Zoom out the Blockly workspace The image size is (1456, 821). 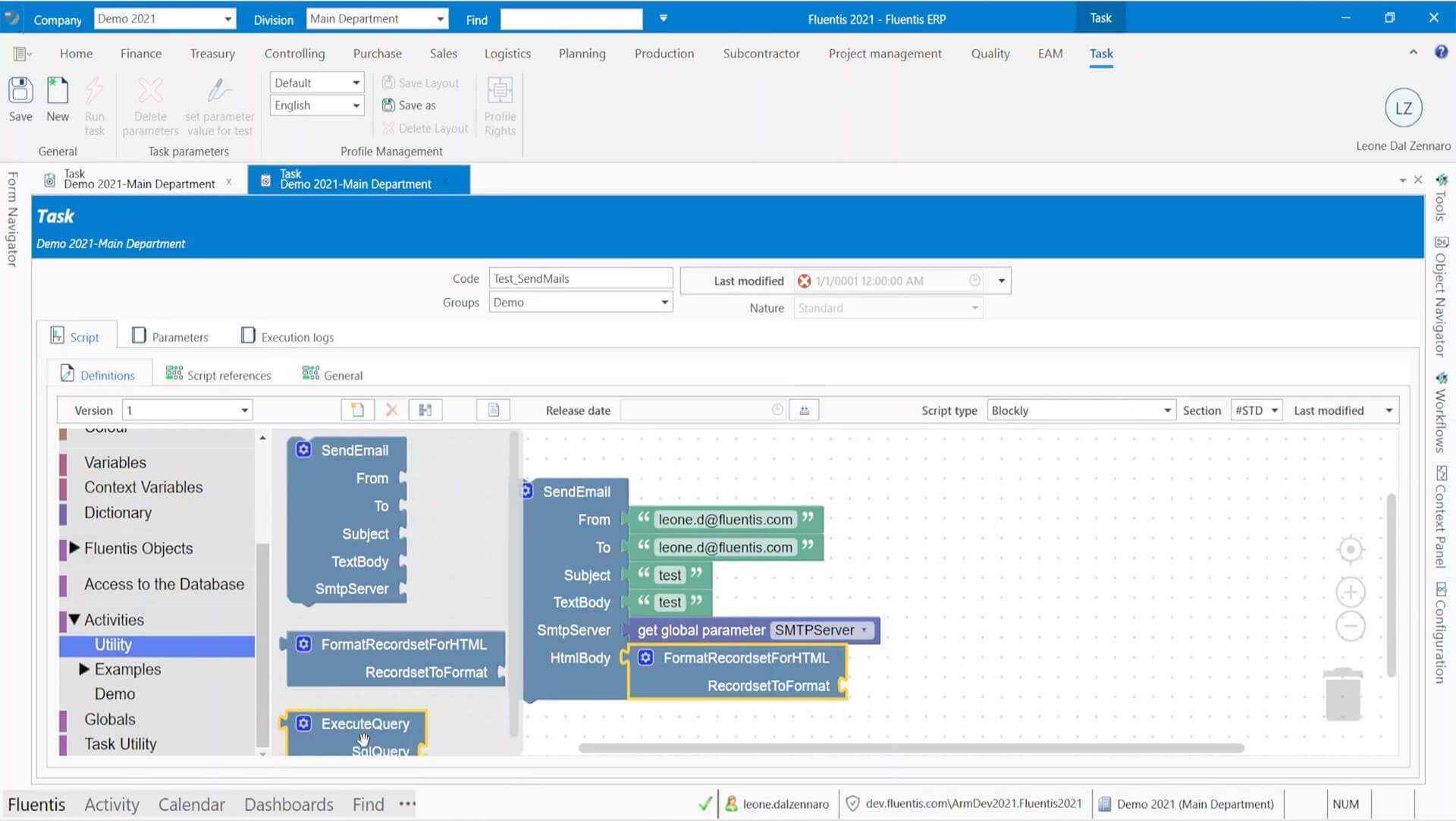[x=1351, y=626]
